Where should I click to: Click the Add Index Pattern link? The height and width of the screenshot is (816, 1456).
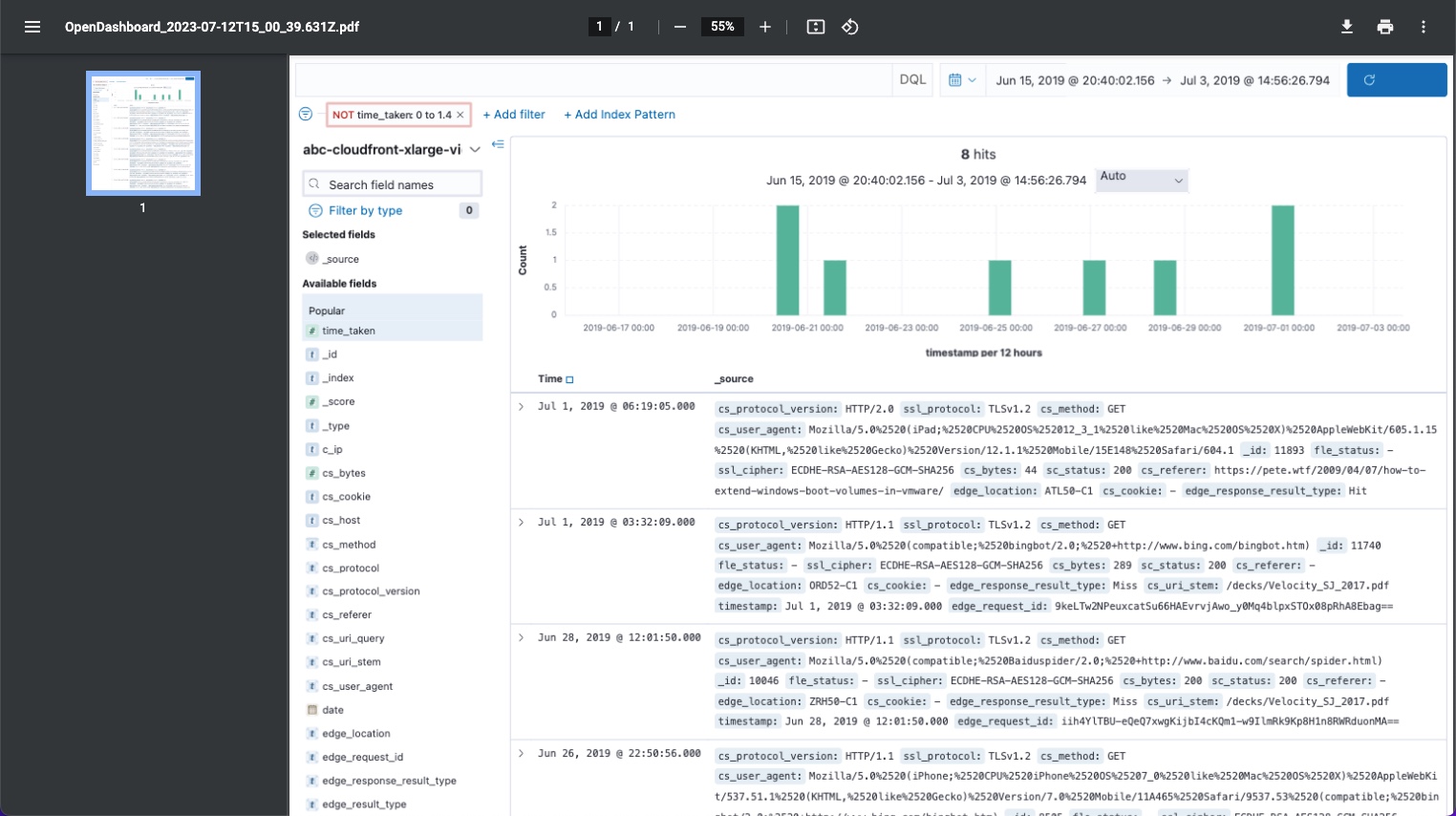[619, 115]
